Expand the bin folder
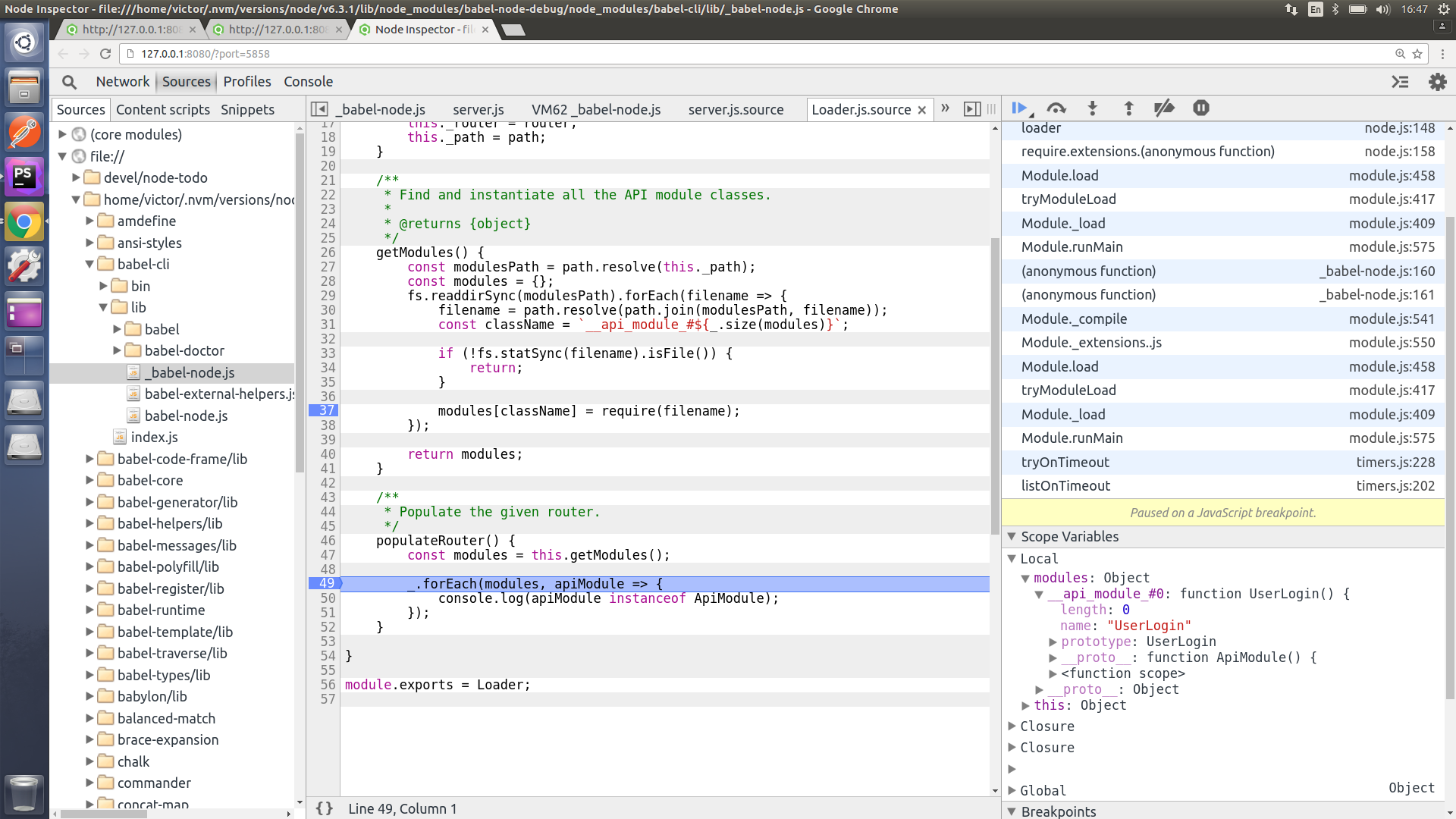 (x=103, y=286)
